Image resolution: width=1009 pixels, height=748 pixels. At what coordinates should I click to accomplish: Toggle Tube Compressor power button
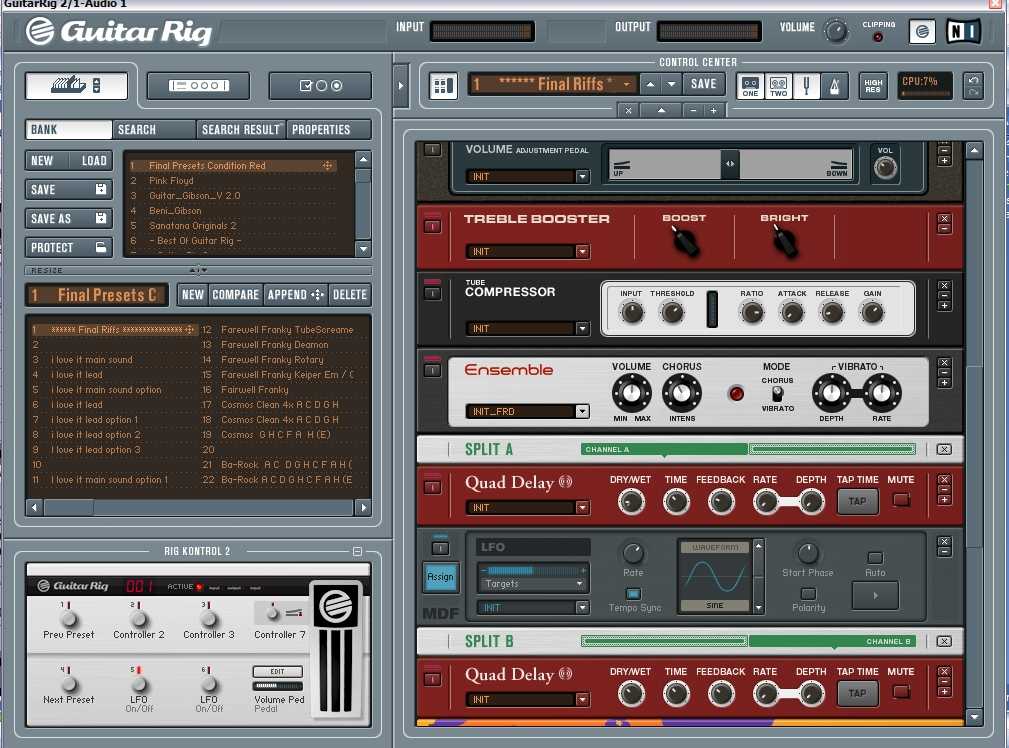(432, 293)
